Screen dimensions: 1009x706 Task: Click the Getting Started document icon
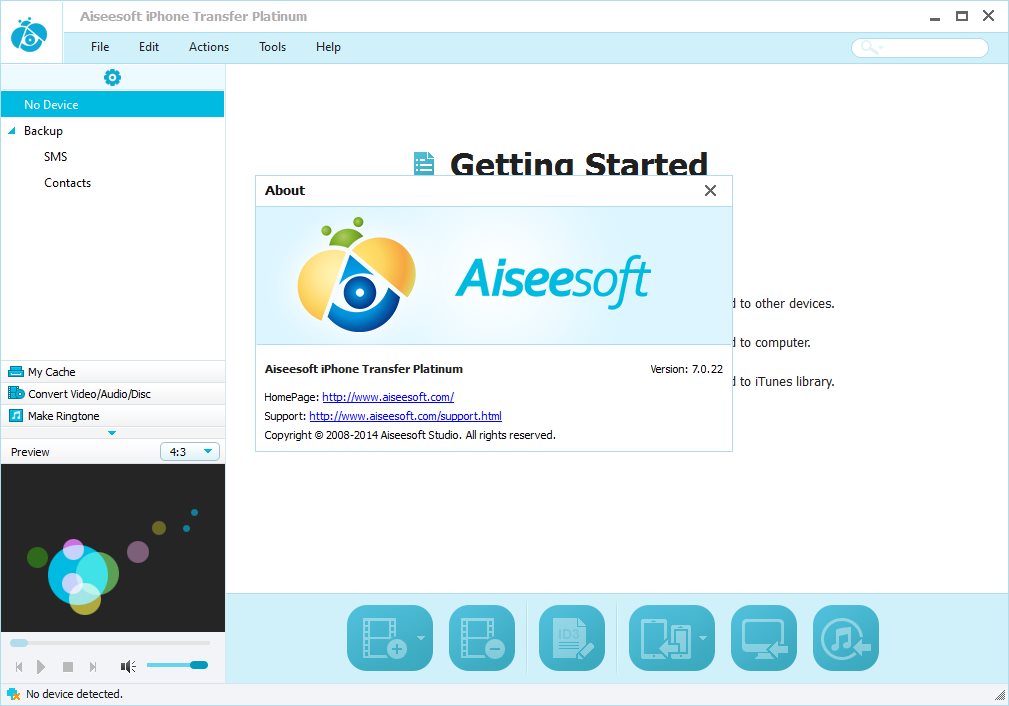point(424,163)
